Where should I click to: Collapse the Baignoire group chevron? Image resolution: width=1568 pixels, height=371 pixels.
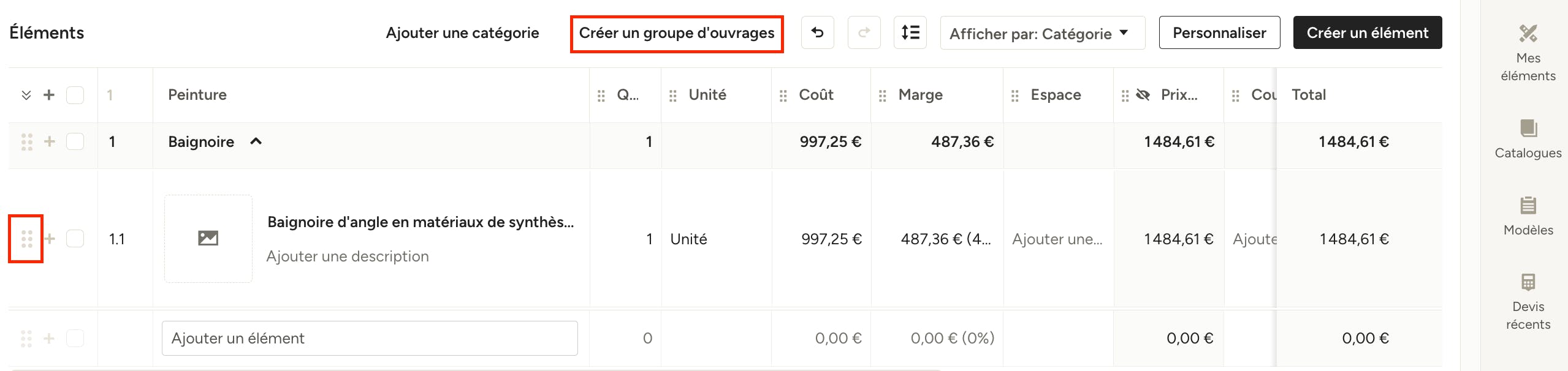coord(256,141)
